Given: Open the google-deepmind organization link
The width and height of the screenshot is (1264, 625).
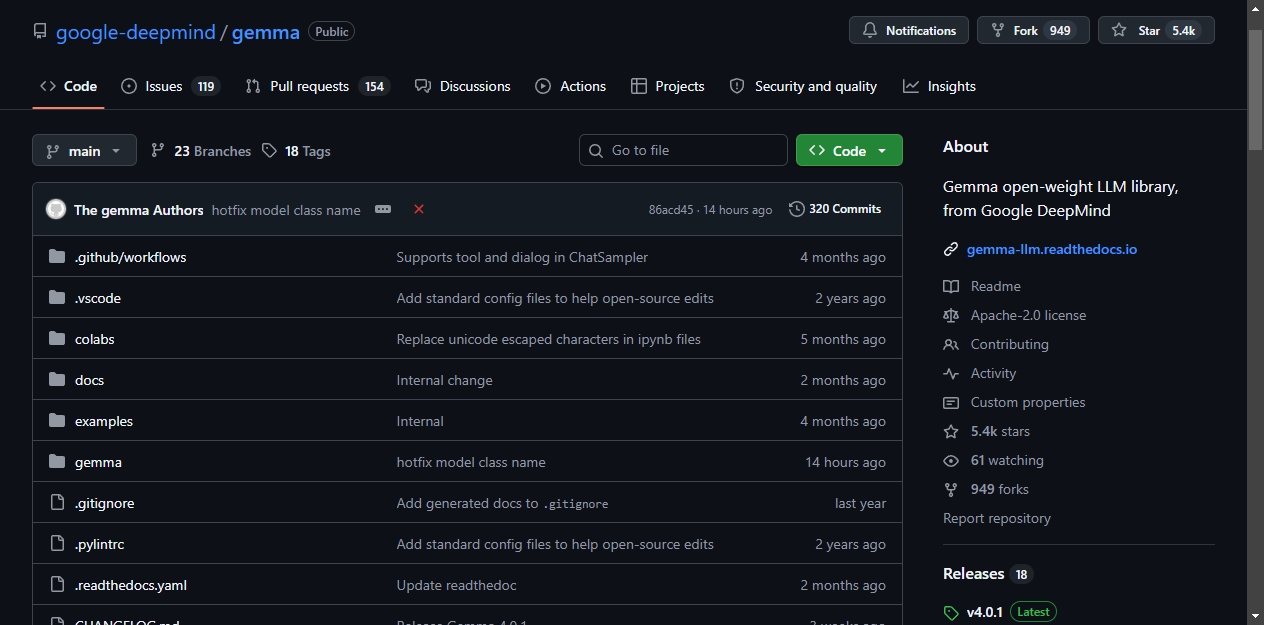Looking at the screenshot, I should coord(135,32).
